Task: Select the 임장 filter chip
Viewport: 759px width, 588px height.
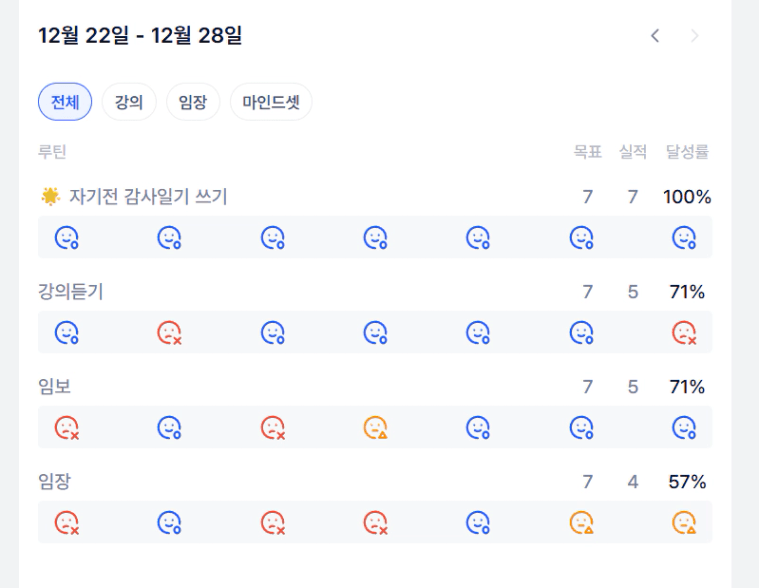Action: pyautogui.click(x=193, y=102)
